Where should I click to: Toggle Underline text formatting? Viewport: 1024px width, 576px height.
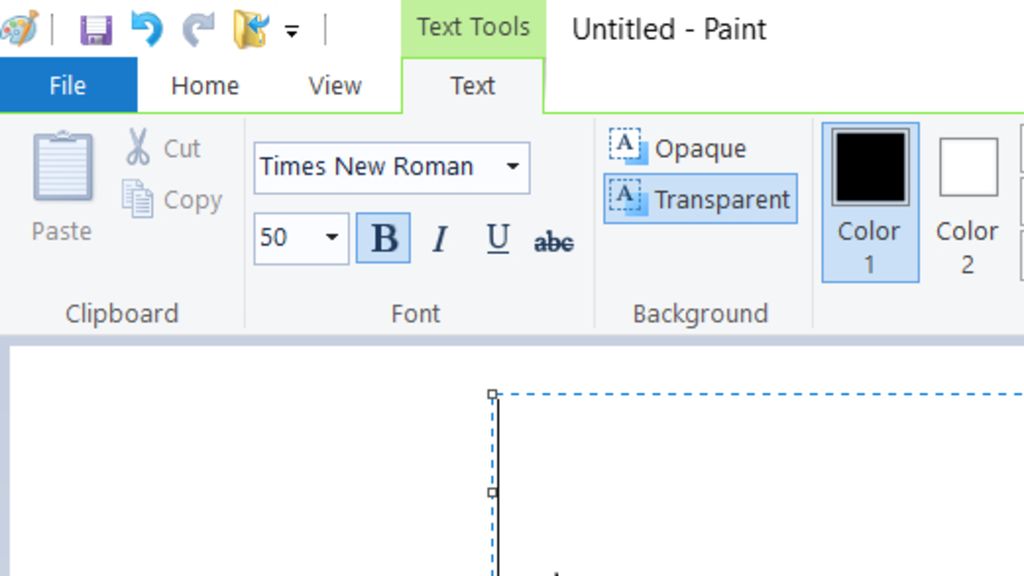tap(497, 239)
